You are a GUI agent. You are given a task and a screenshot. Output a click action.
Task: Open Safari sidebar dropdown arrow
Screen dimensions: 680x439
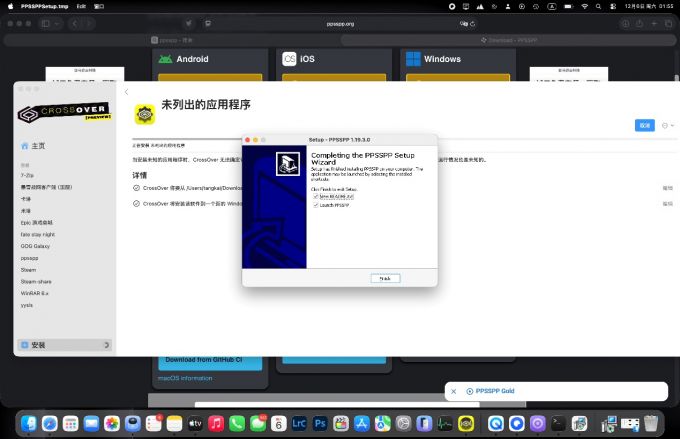click(x=57, y=23)
